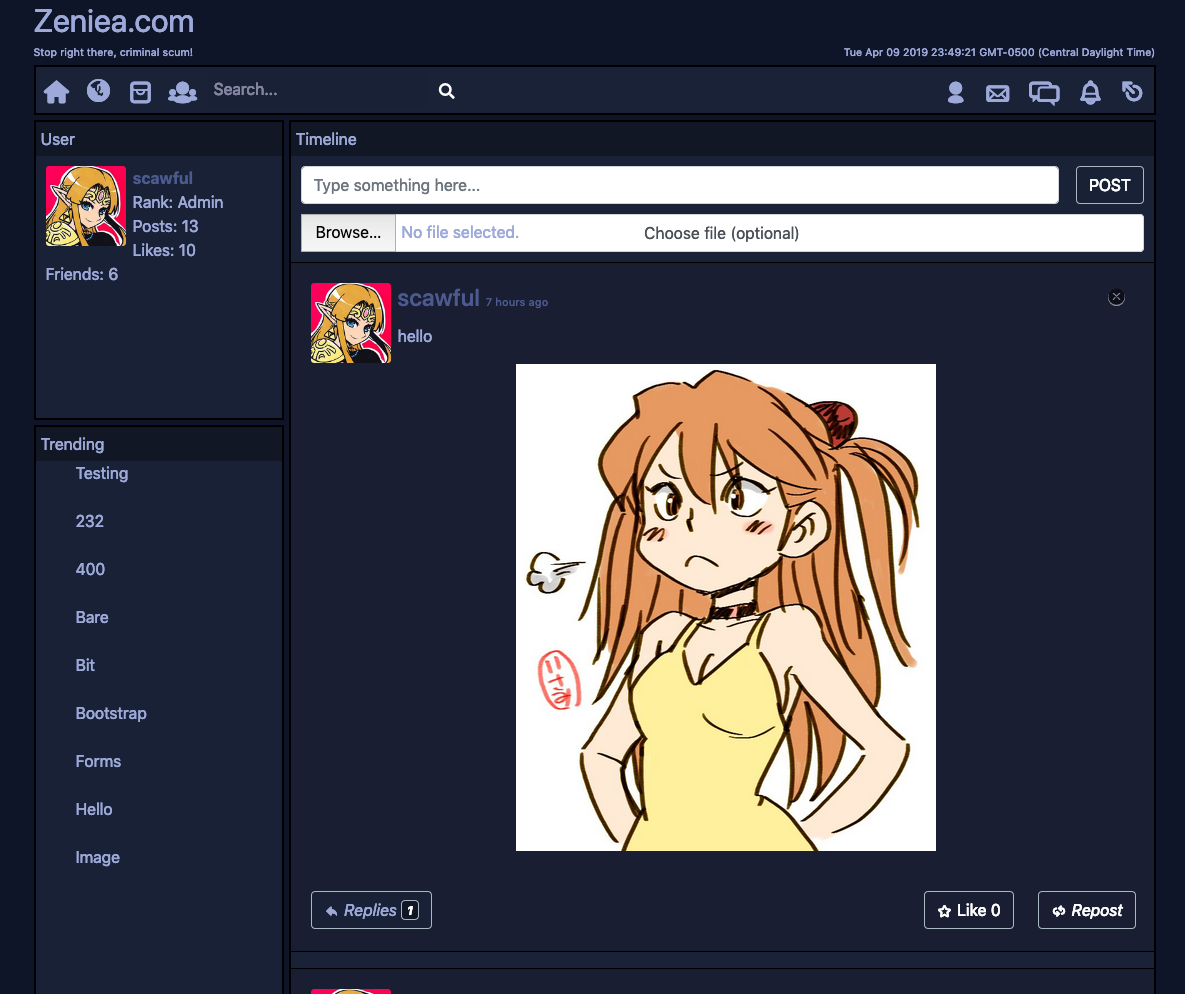The height and width of the screenshot is (994, 1185).
Task: Like the hello post
Action: [x=969, y=910]
